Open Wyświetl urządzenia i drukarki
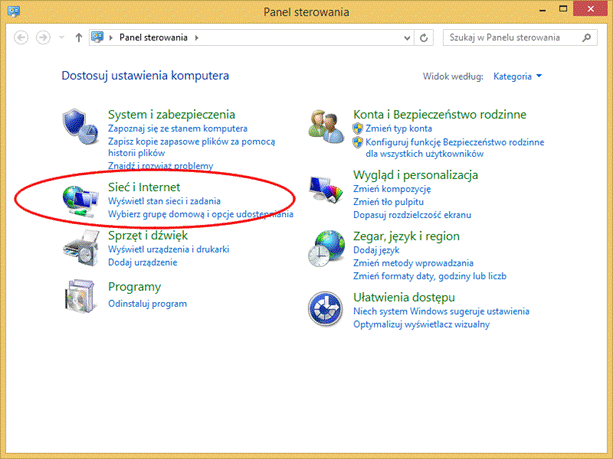613x459 pixels. [x=168, y=249]
